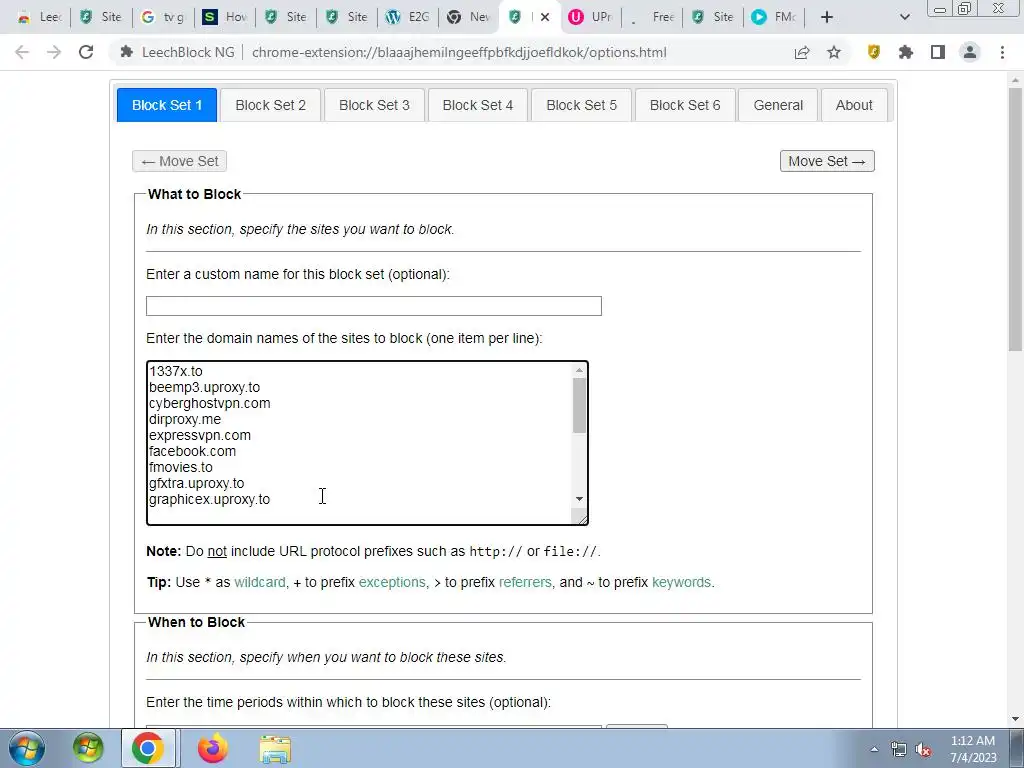Click the custom block set name field
The height and width of the screenshot is (768, 1024).
(x=374, y=306)
